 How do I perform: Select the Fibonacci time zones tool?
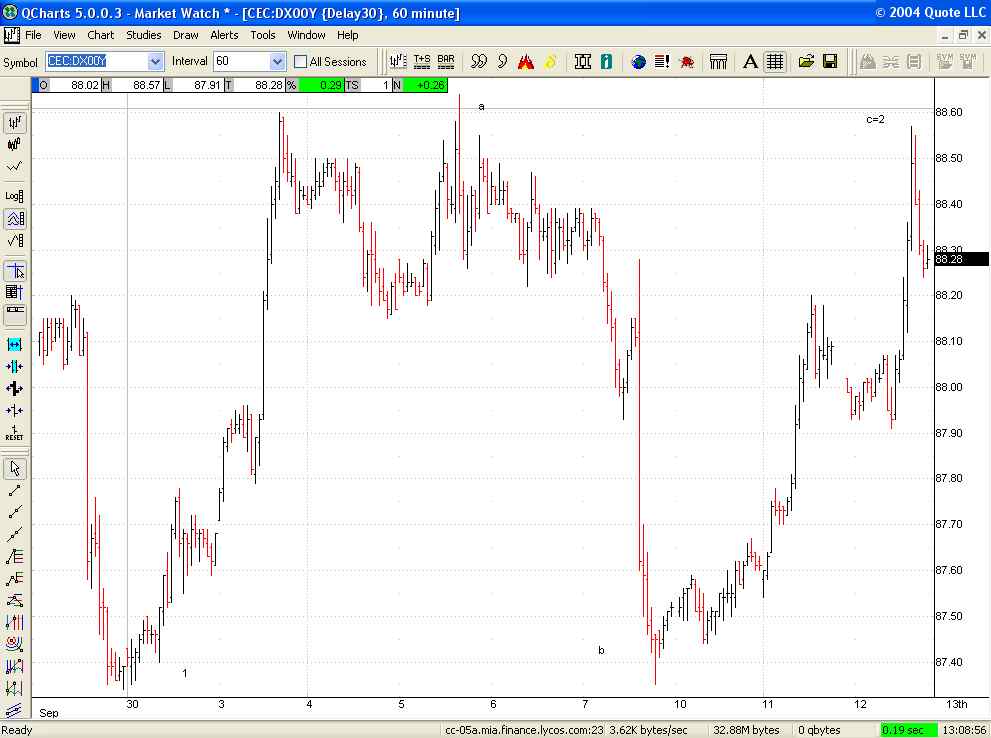pos(15,622)
